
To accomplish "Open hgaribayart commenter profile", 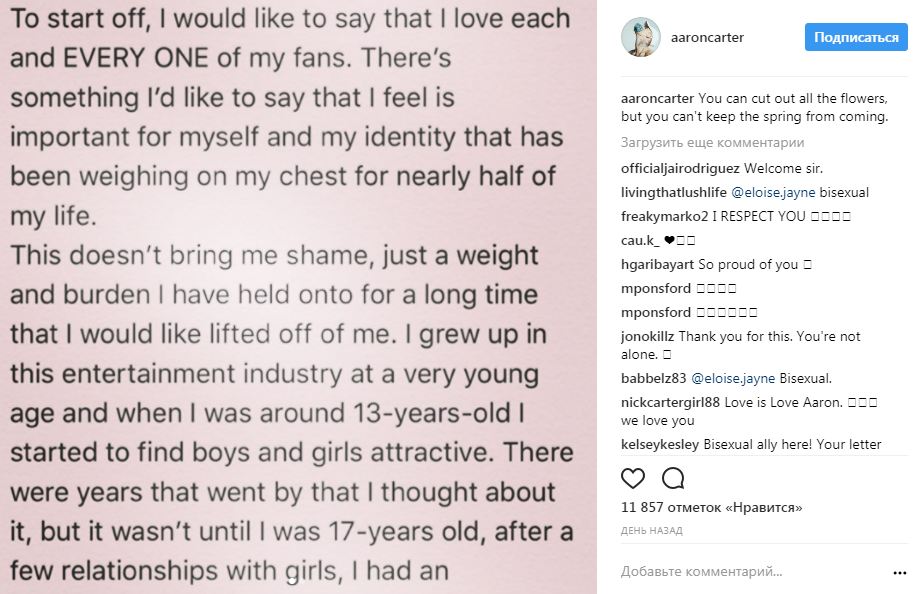I will point(657,264).
